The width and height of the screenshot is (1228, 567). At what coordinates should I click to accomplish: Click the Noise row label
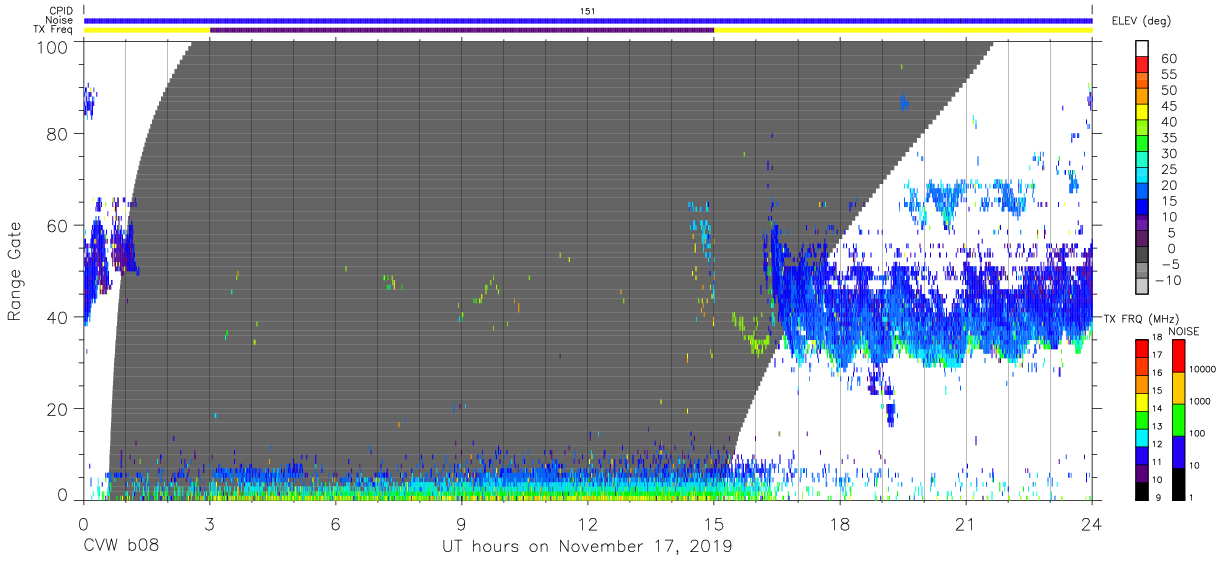[x=59, y=20]
